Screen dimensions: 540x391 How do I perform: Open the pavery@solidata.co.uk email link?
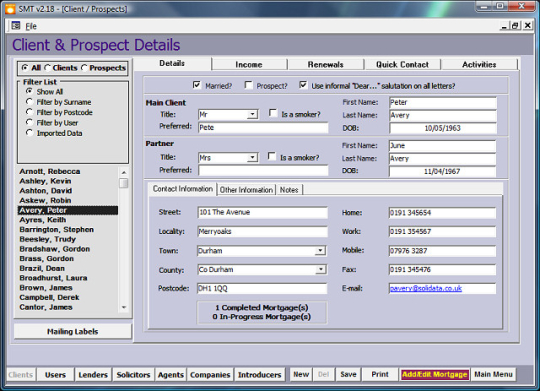click(426, 288)
